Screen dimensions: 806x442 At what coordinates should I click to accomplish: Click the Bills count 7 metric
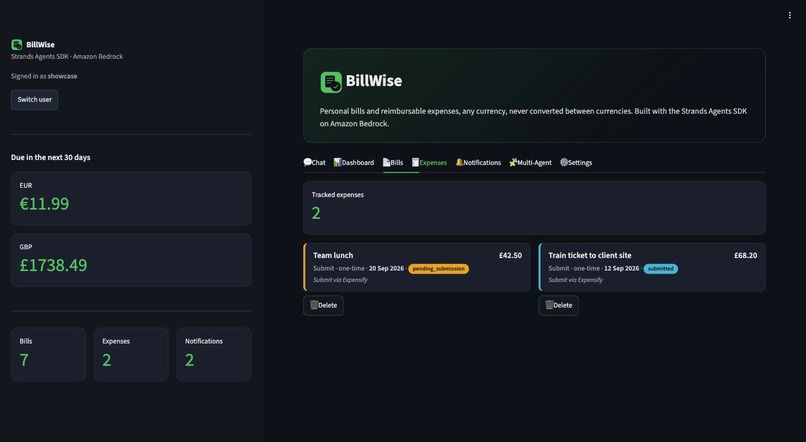tap(48, 354)
